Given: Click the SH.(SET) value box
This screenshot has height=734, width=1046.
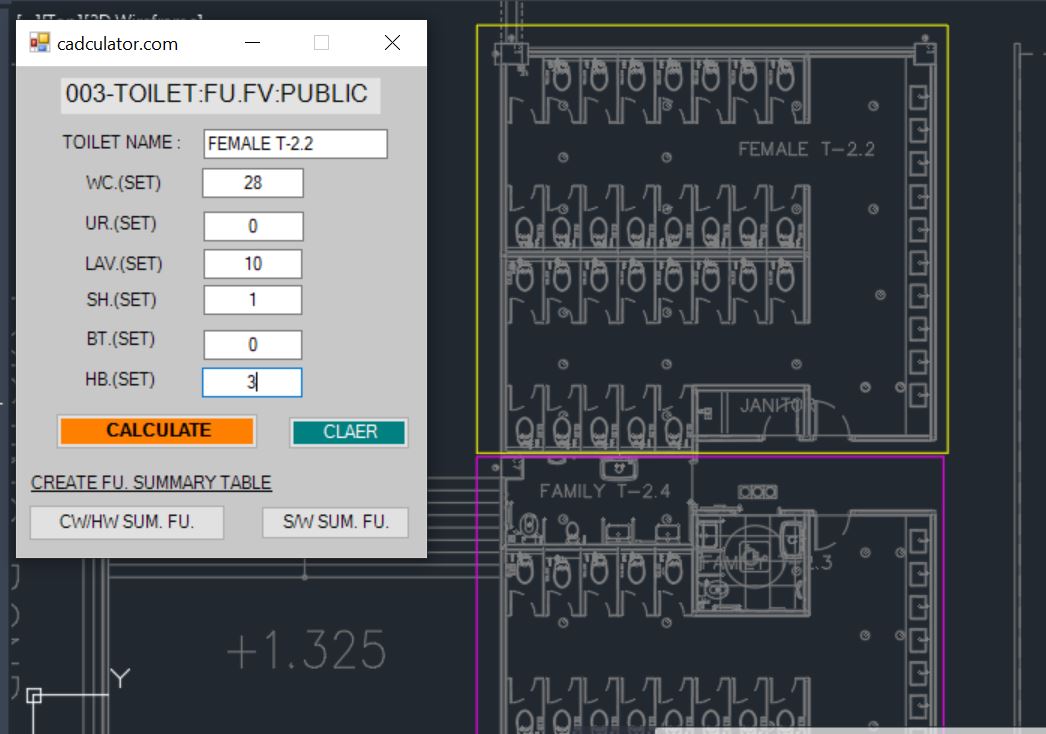Looking at the screenshot, I should [253, 300].
